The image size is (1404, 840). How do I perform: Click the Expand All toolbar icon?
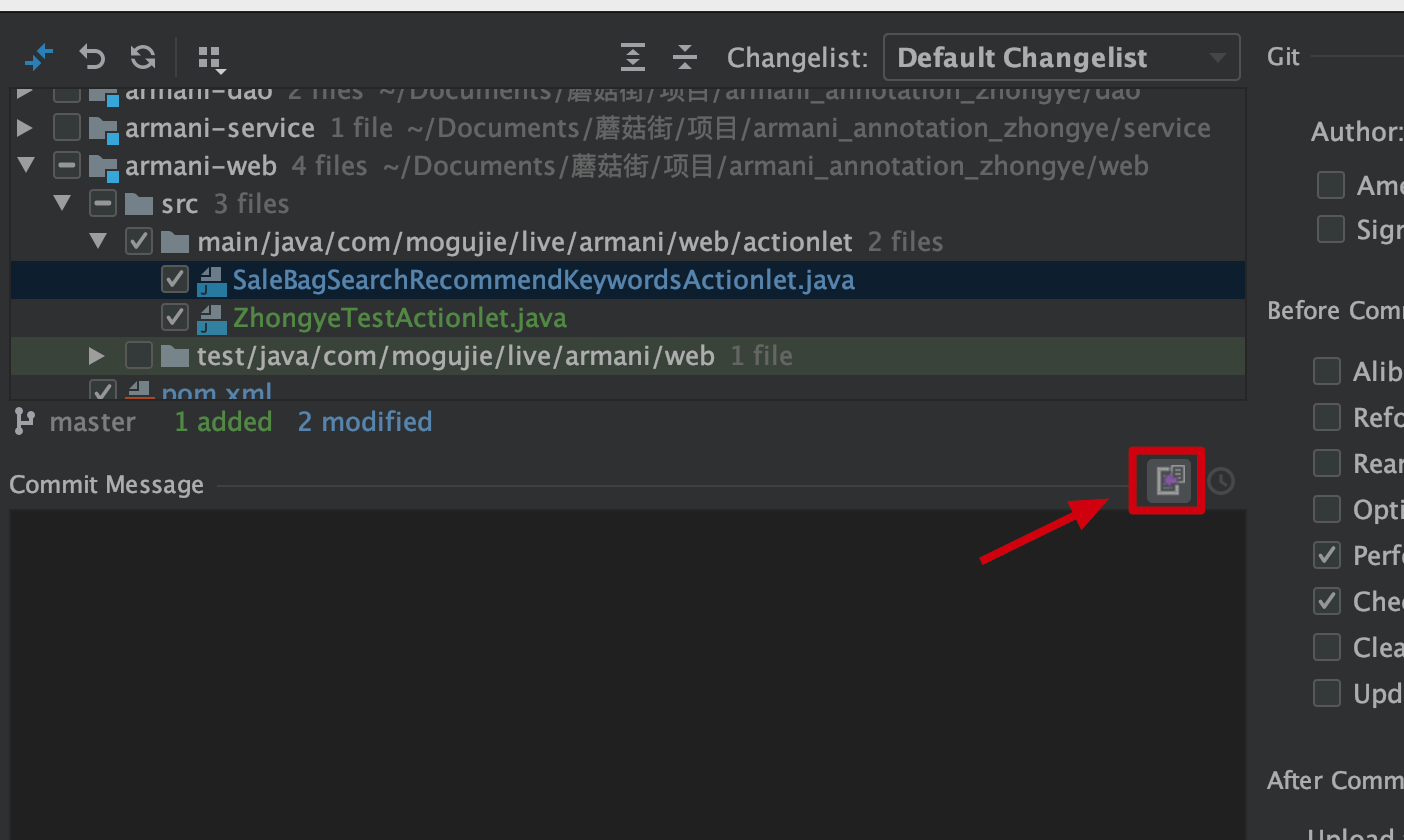[632, 57]
